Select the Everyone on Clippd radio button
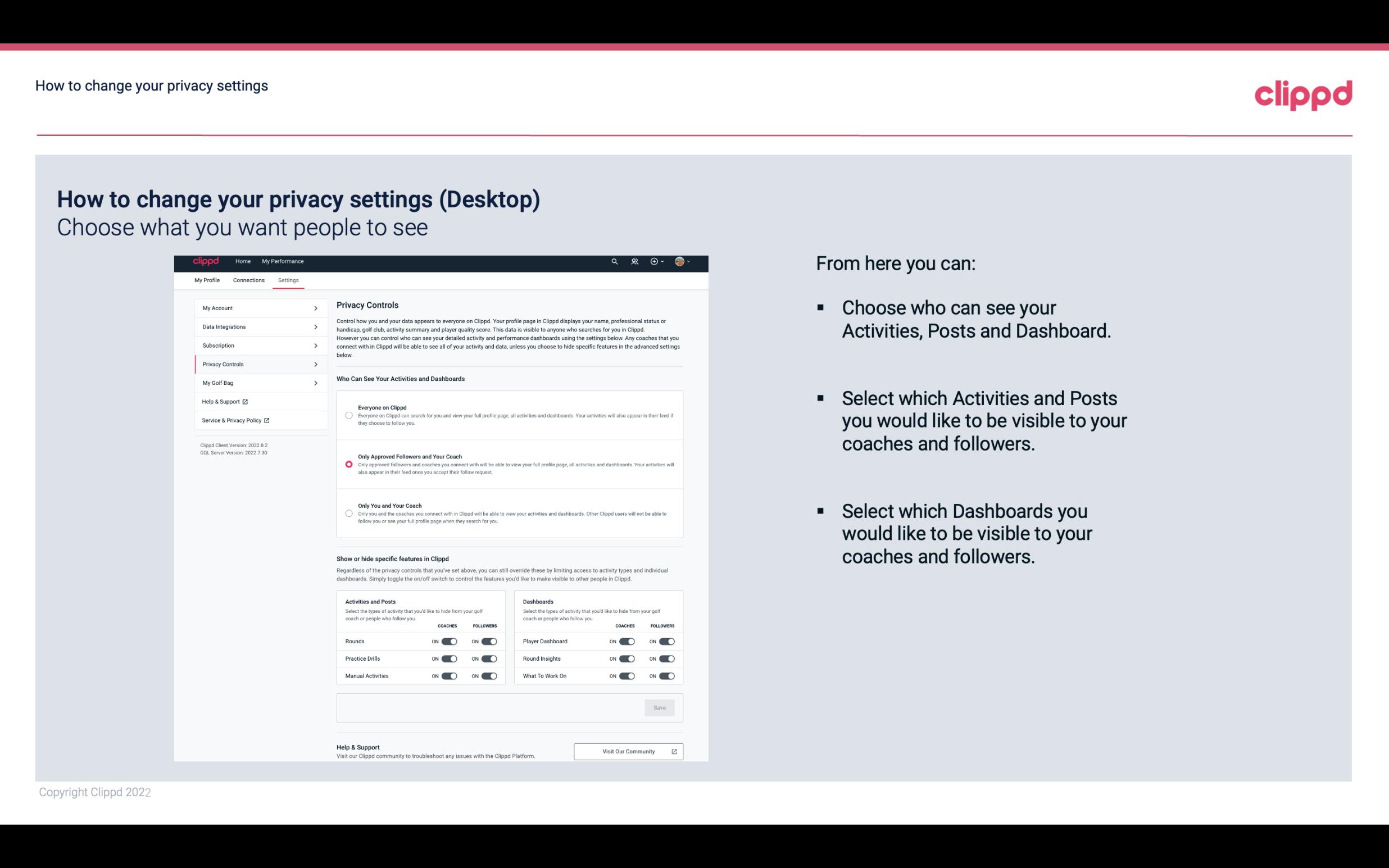 [x=348, y=415]
